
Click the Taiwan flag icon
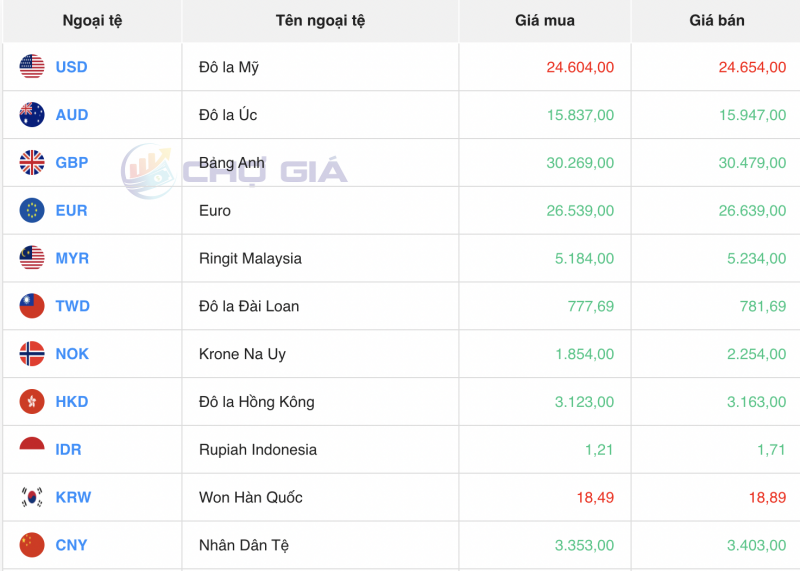[x=32, y=306]
